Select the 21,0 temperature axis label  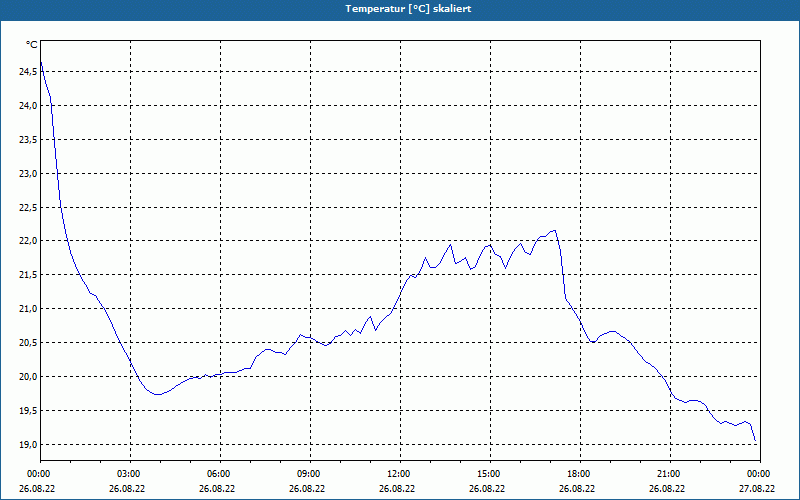pos(28,309)
